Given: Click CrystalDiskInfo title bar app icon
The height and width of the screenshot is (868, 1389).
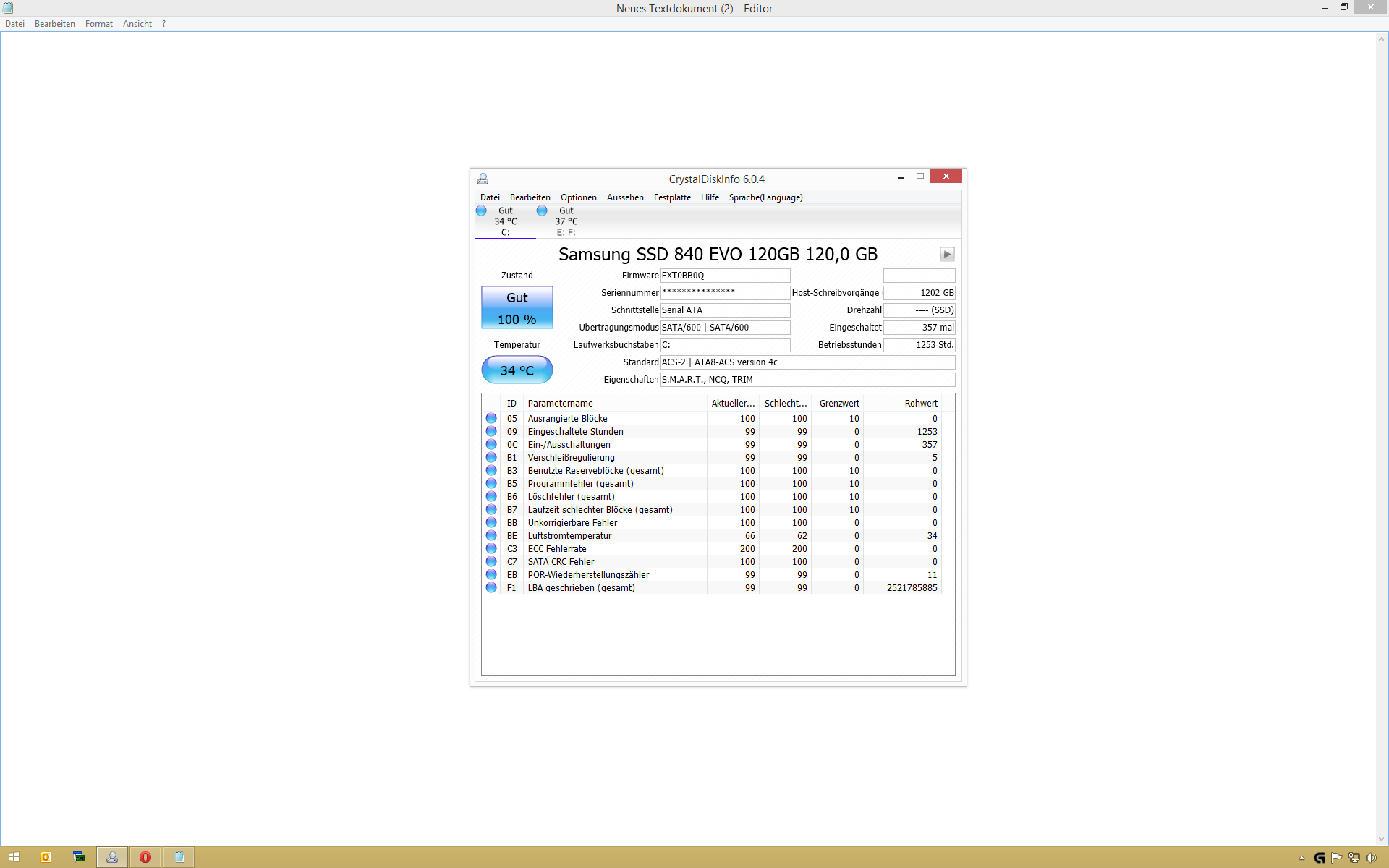Looking at the screenshot, I should coord(483,179).
